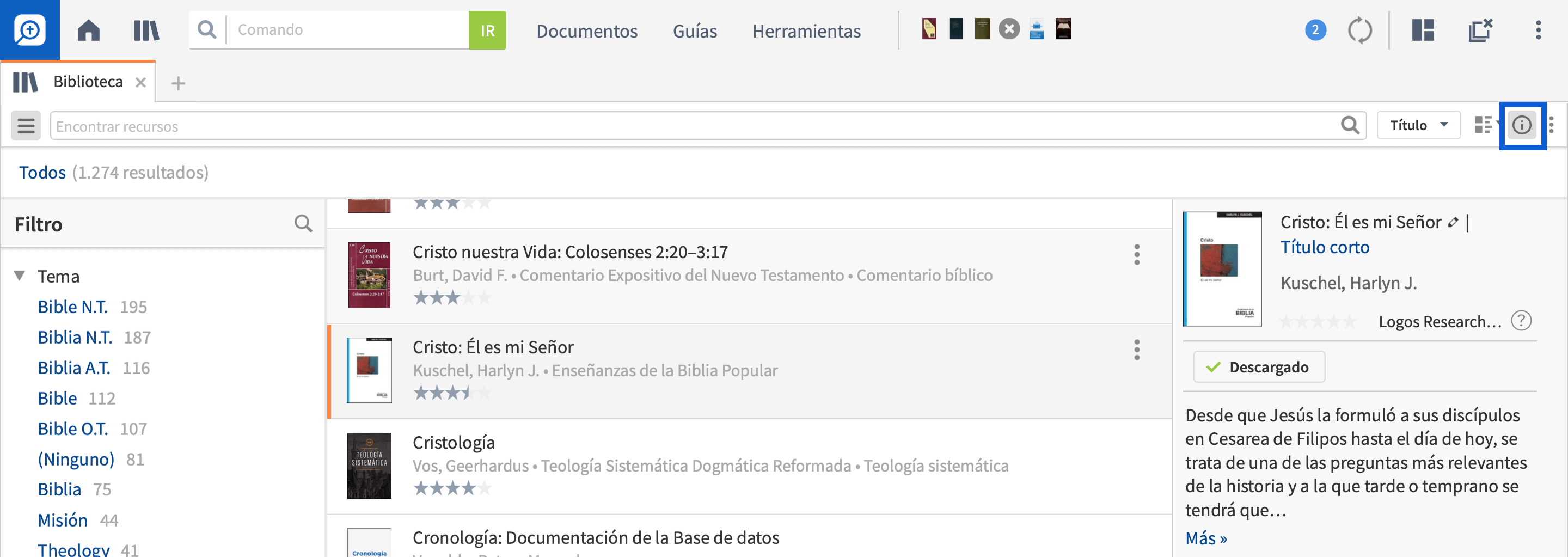Click the Cristología Teología Sistemática cover

click(x=369, y=466)
